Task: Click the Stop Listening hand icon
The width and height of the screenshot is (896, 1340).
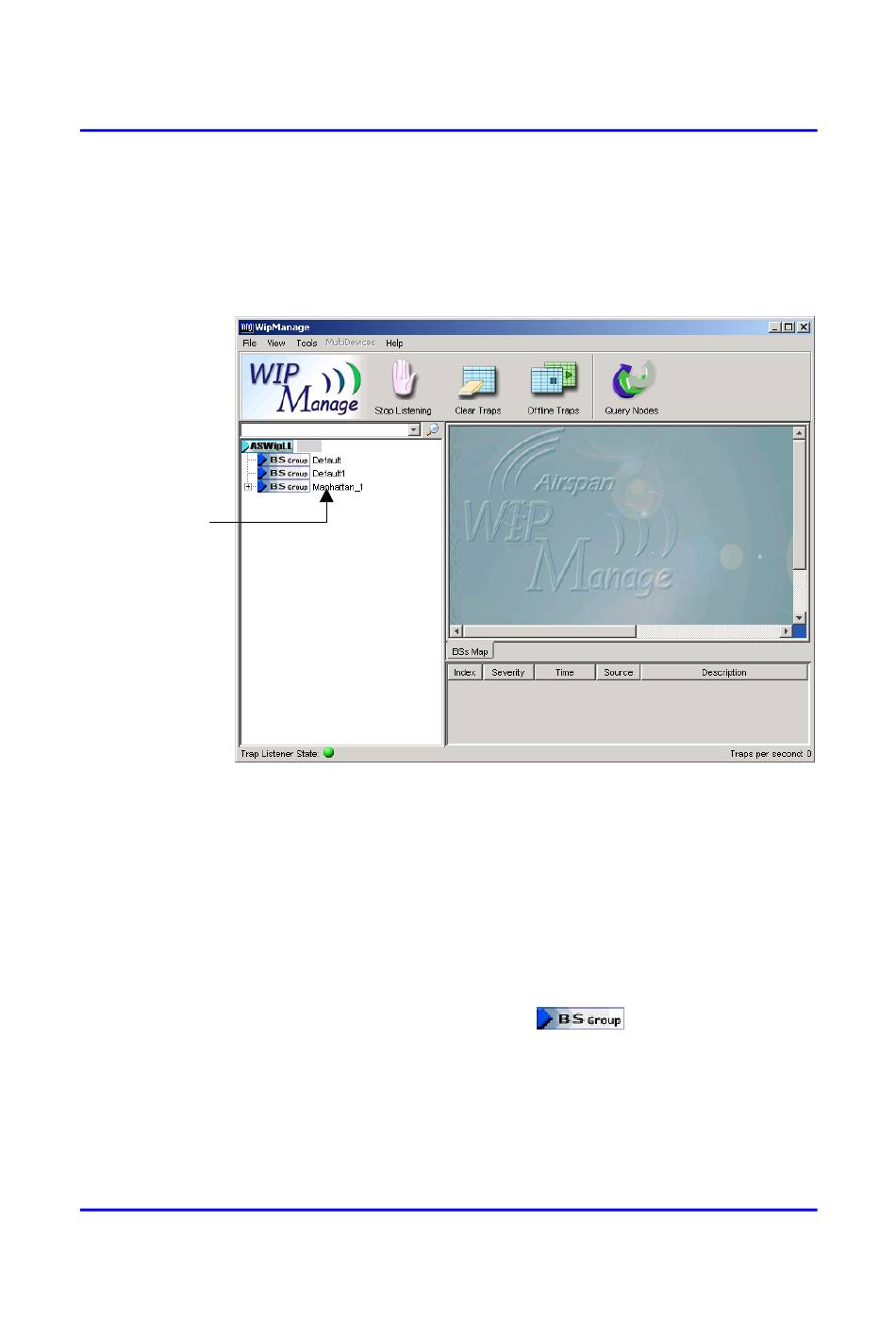Action: [404, 380]
